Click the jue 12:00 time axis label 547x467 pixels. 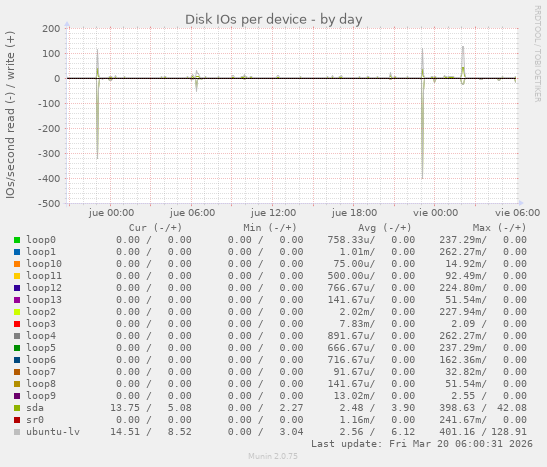click(273, 213)
